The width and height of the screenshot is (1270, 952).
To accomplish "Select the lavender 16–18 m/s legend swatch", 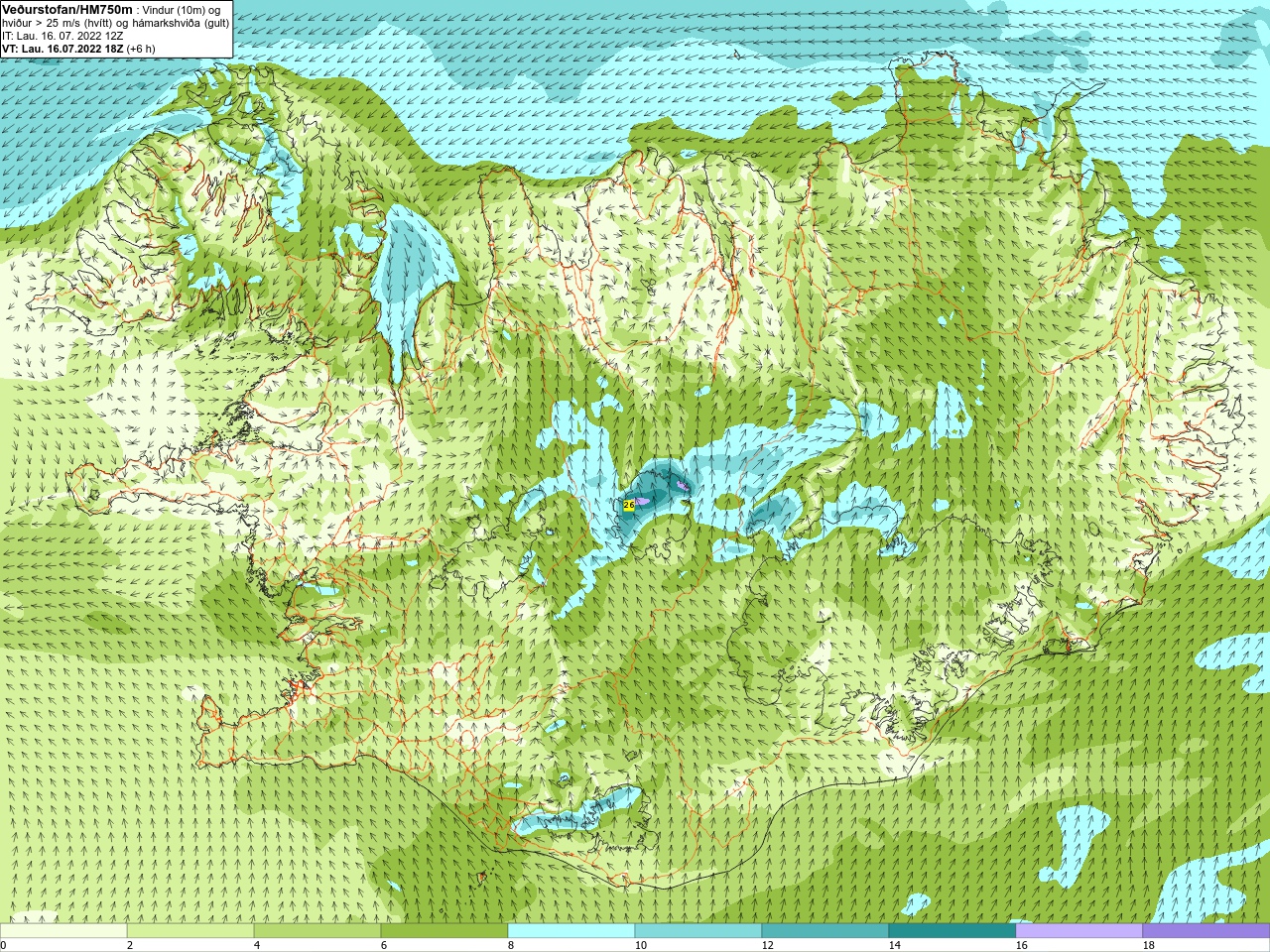I will [1079, 931].
